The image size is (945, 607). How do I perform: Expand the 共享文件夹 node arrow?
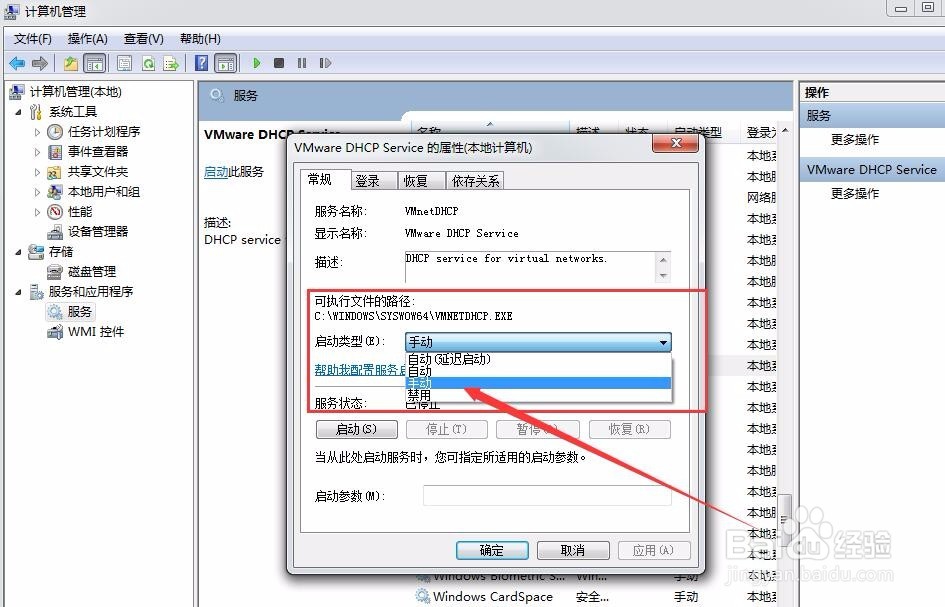(37, 172)
